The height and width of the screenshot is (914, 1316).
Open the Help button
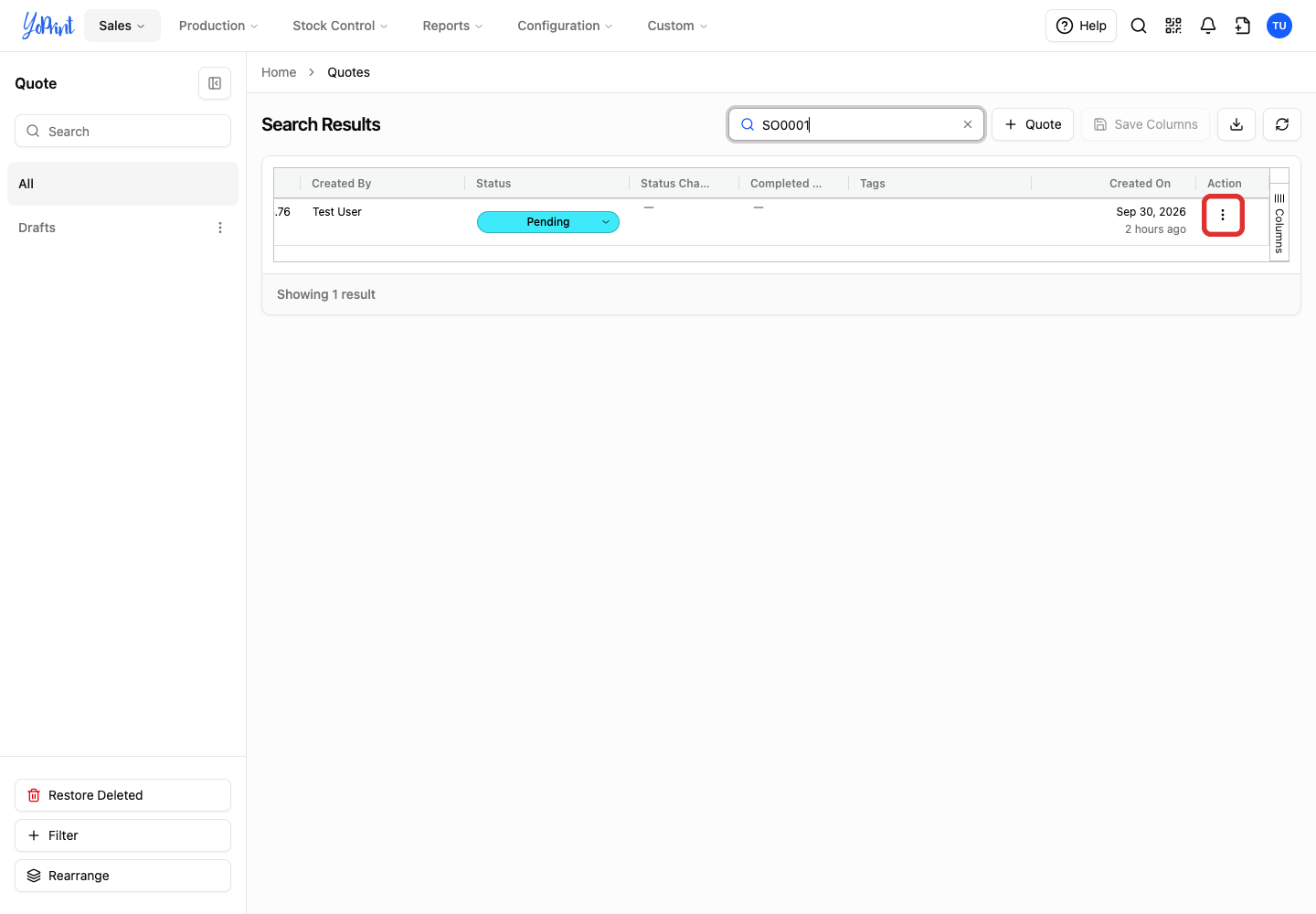click(x=1081, y=26)
